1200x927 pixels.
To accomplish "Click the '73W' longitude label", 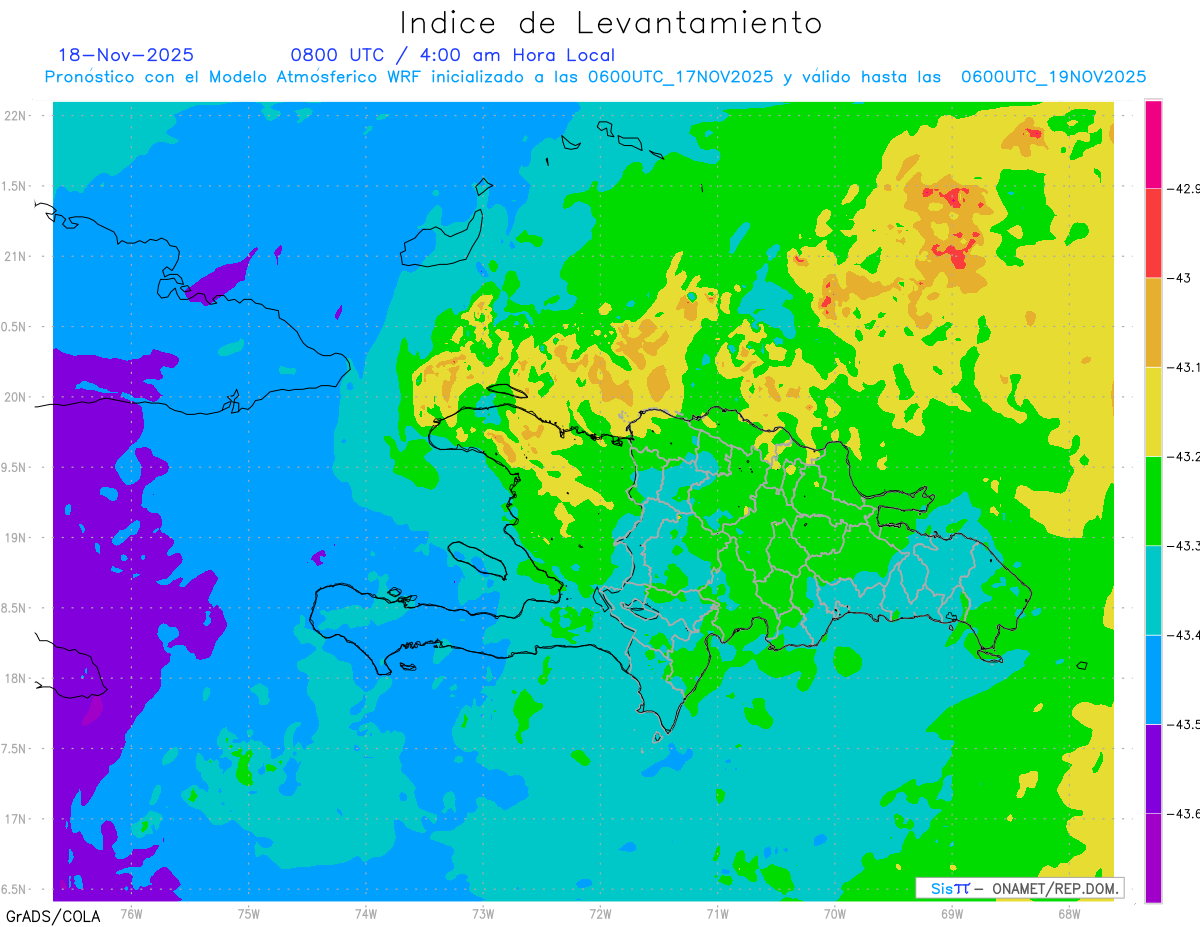I will click(x=483, y=913).
